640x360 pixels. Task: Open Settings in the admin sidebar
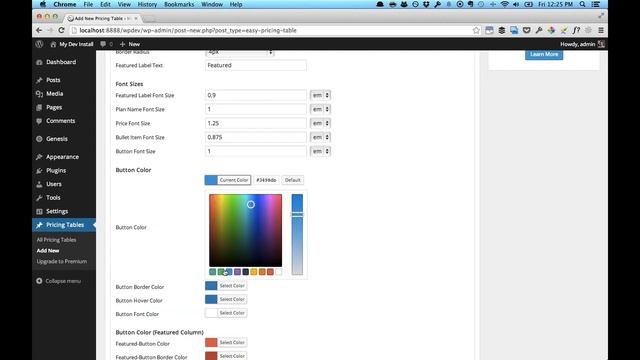[57, 211]
